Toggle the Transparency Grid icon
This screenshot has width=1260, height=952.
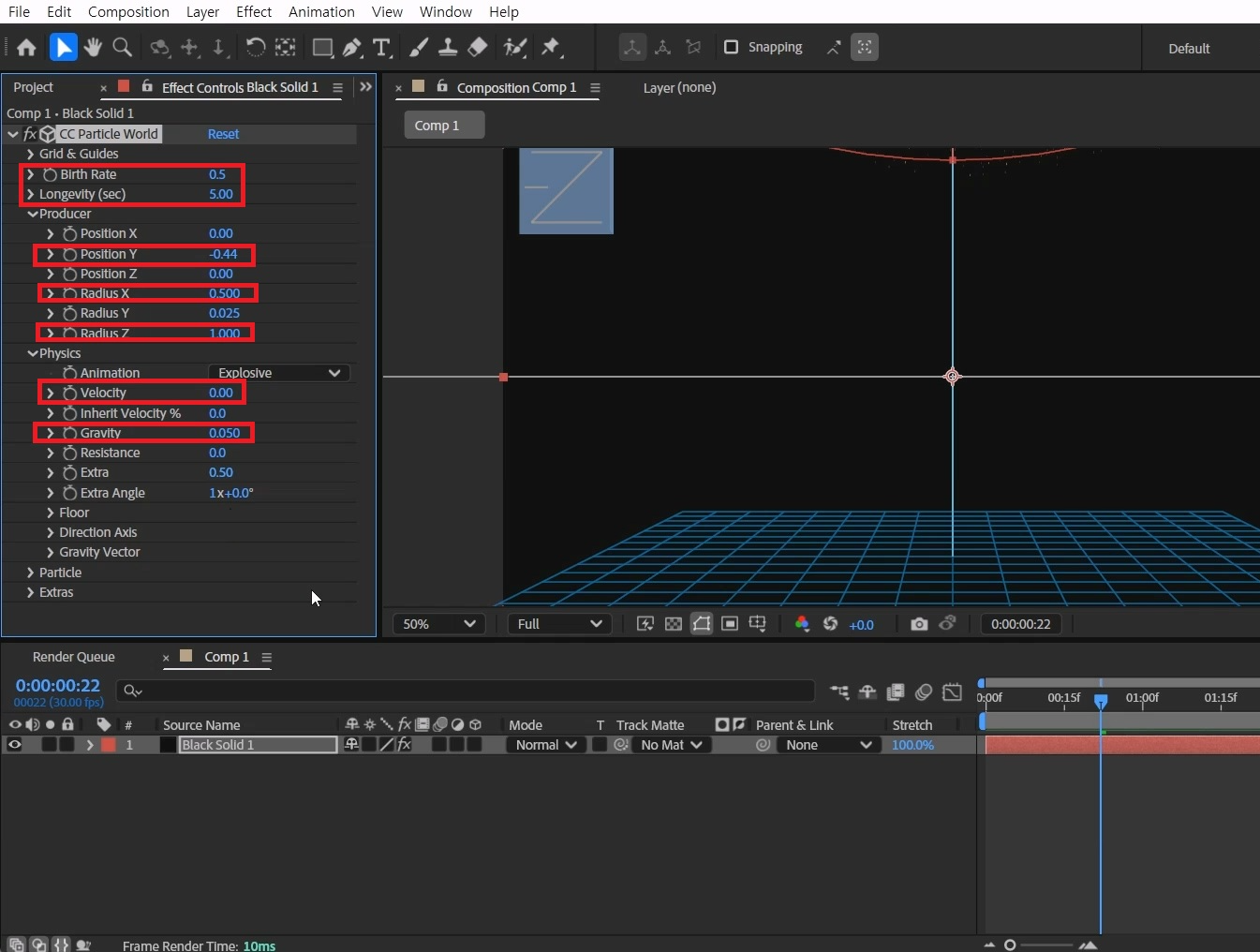(x=673, y=624)
